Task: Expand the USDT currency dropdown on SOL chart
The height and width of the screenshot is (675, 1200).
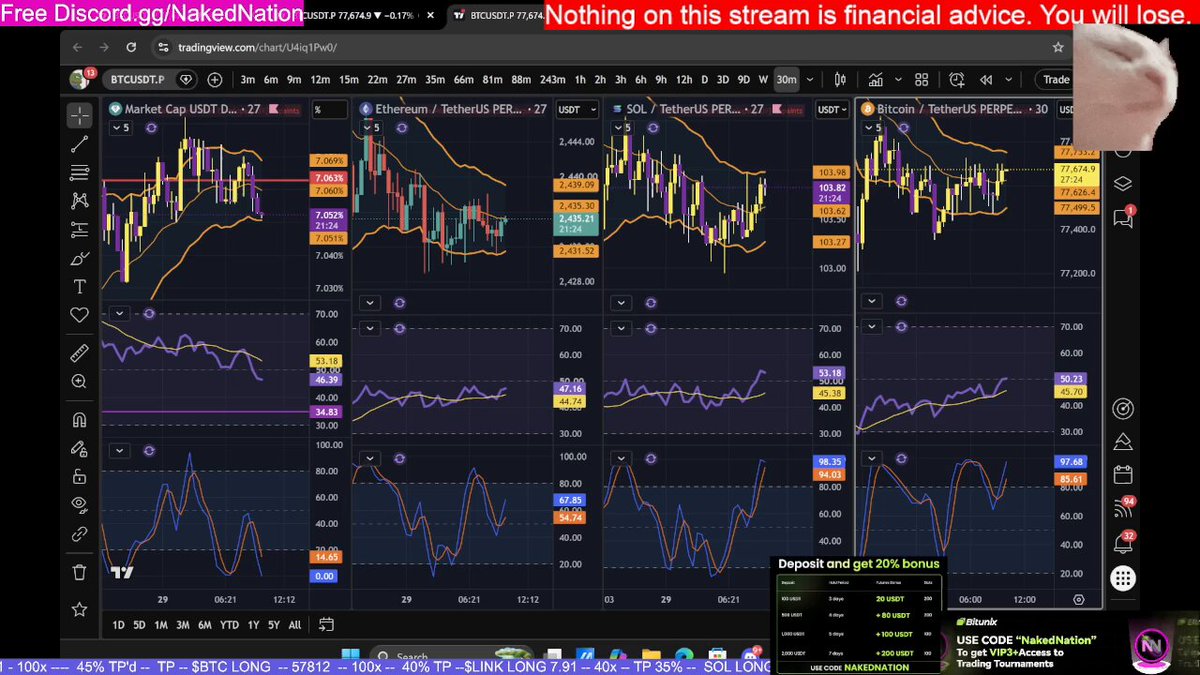Action: [832, 110]
